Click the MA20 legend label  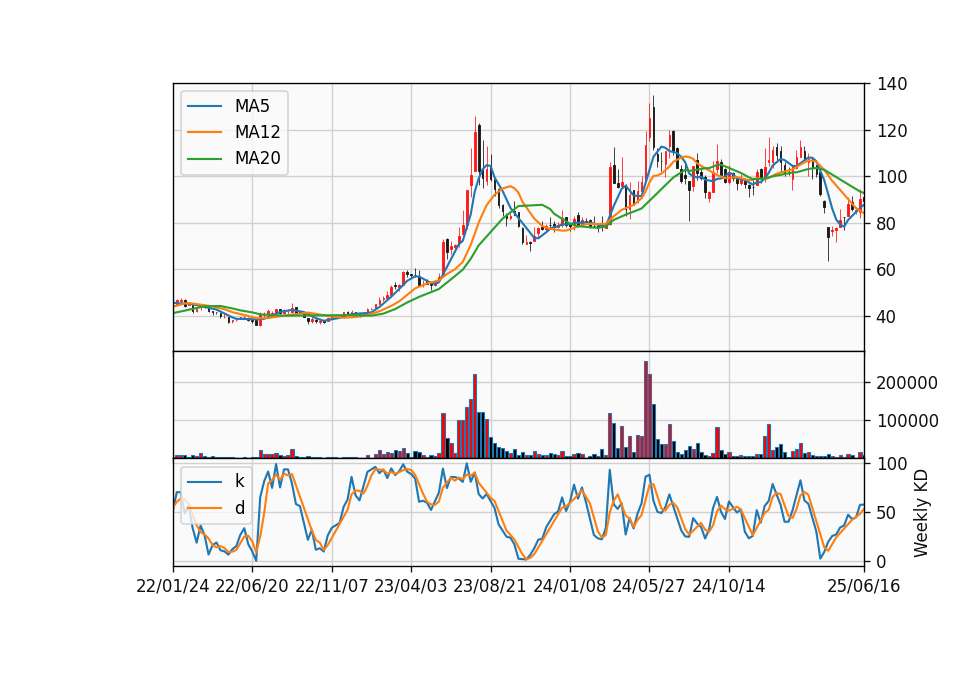pos(257,158)
